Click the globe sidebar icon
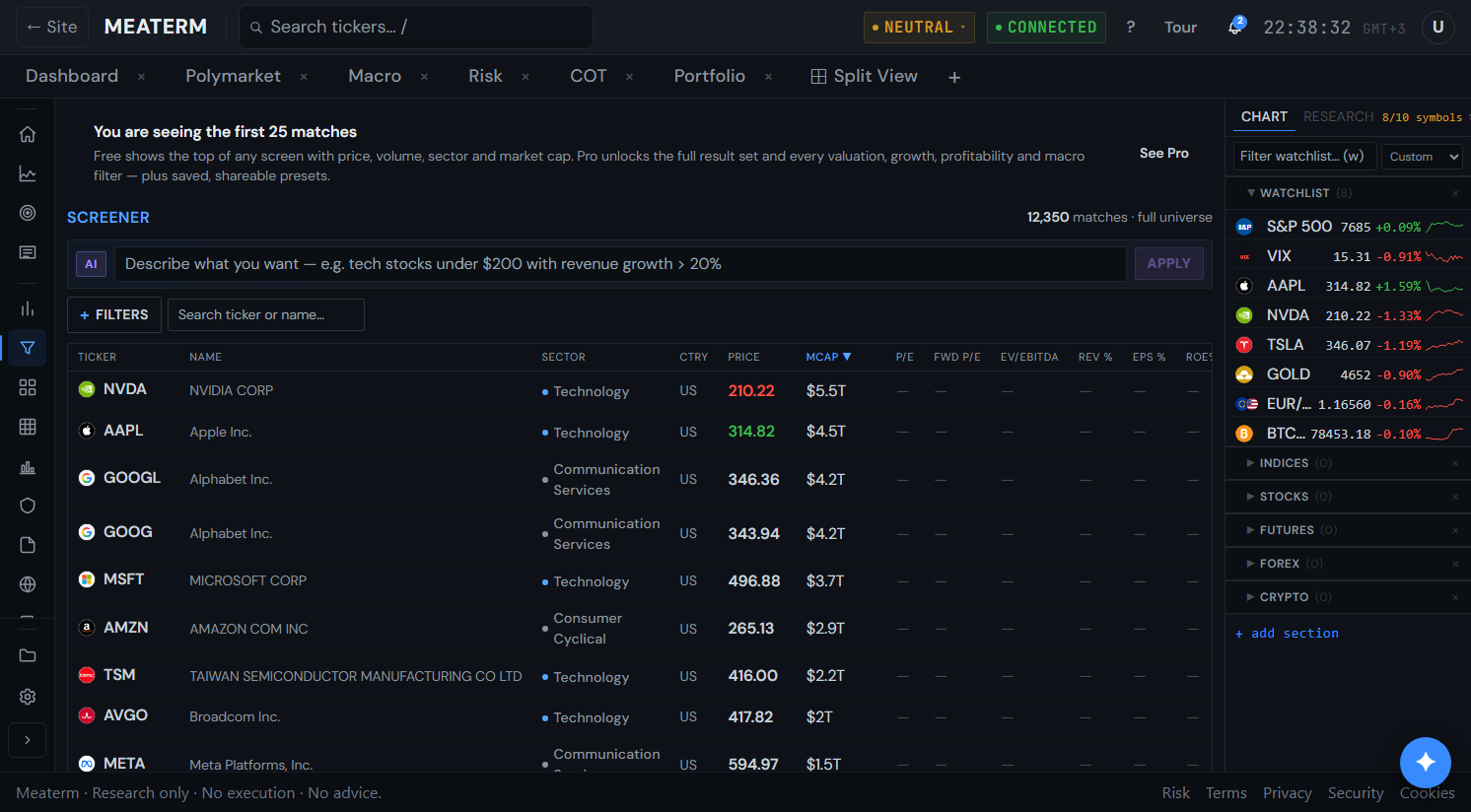 tap(28, 584)
